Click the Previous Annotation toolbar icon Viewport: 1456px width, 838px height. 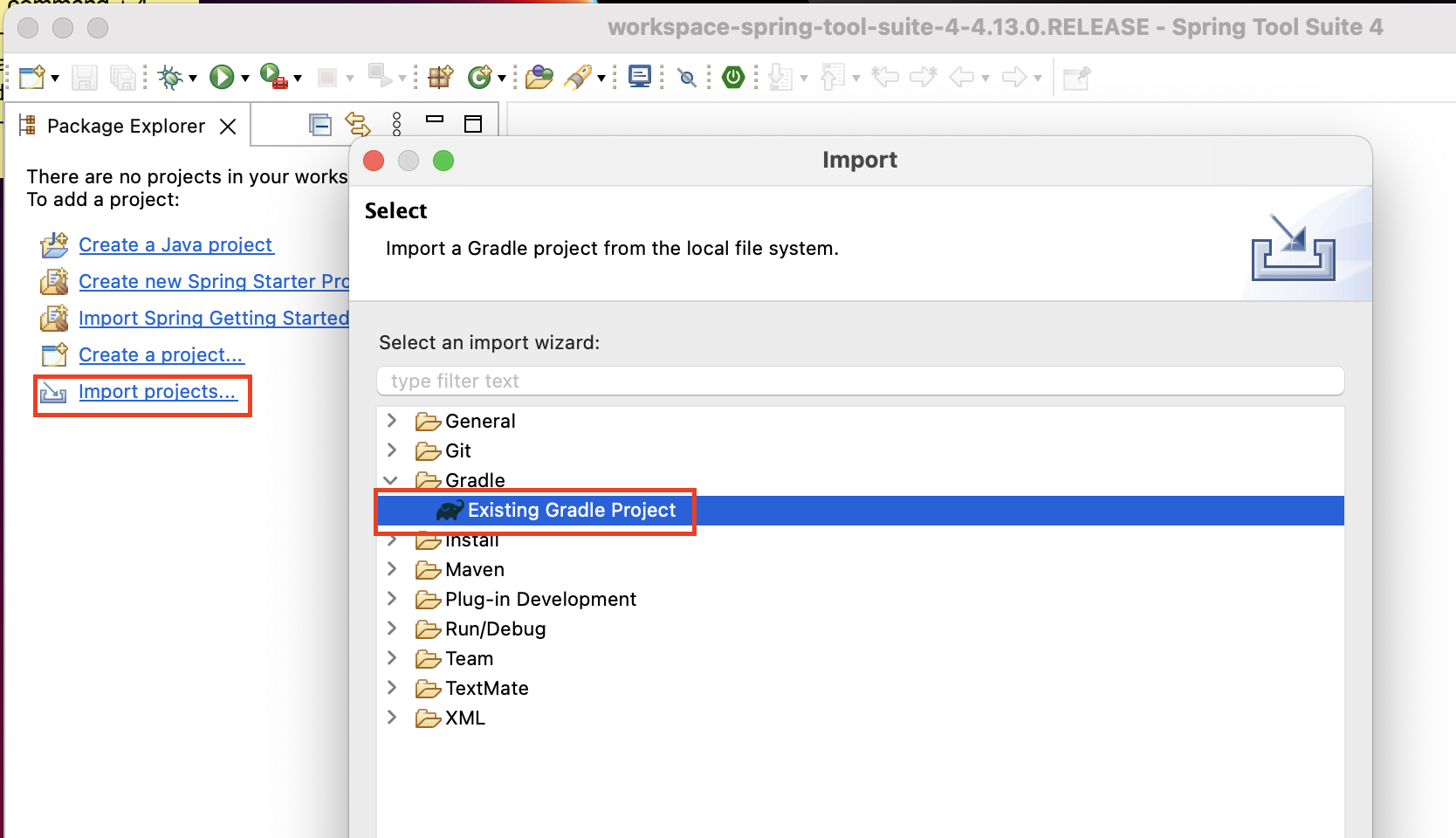[833, 78]
